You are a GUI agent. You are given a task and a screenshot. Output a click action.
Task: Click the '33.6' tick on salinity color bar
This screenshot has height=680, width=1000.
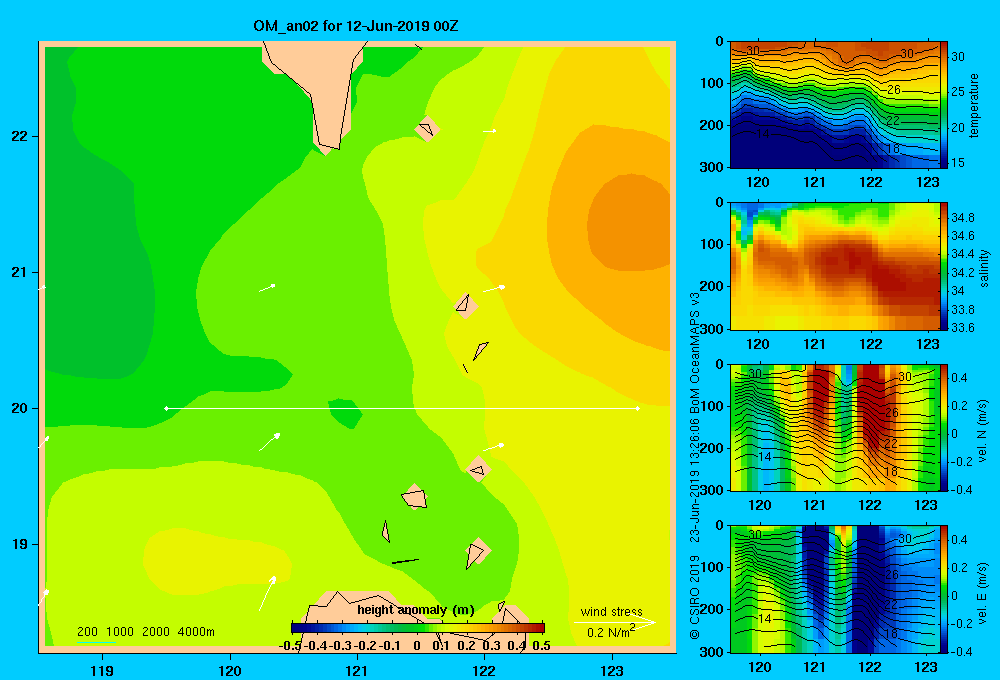point(962,328)
